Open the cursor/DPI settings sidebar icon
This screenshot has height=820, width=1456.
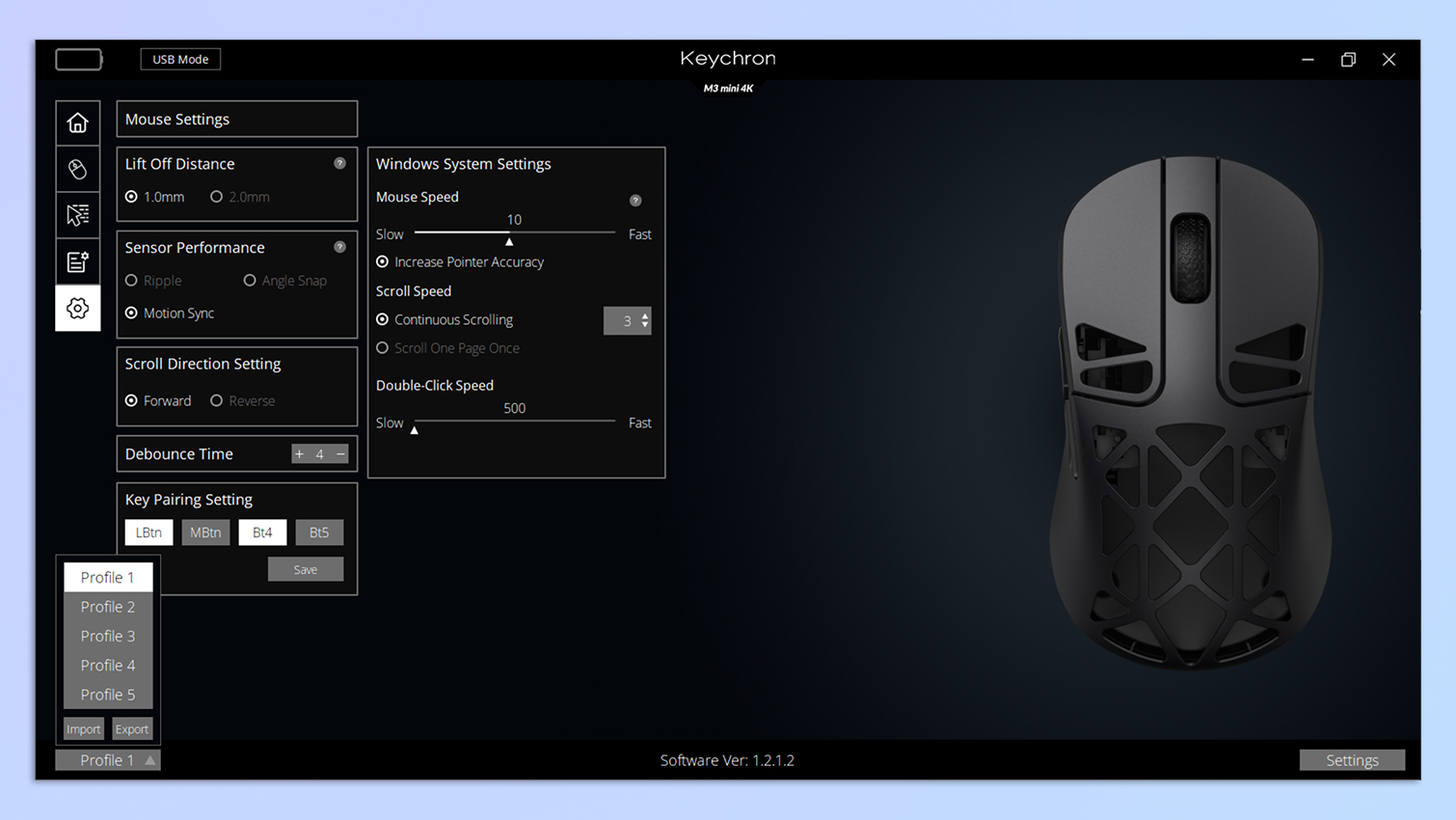(x=78, y=215)
